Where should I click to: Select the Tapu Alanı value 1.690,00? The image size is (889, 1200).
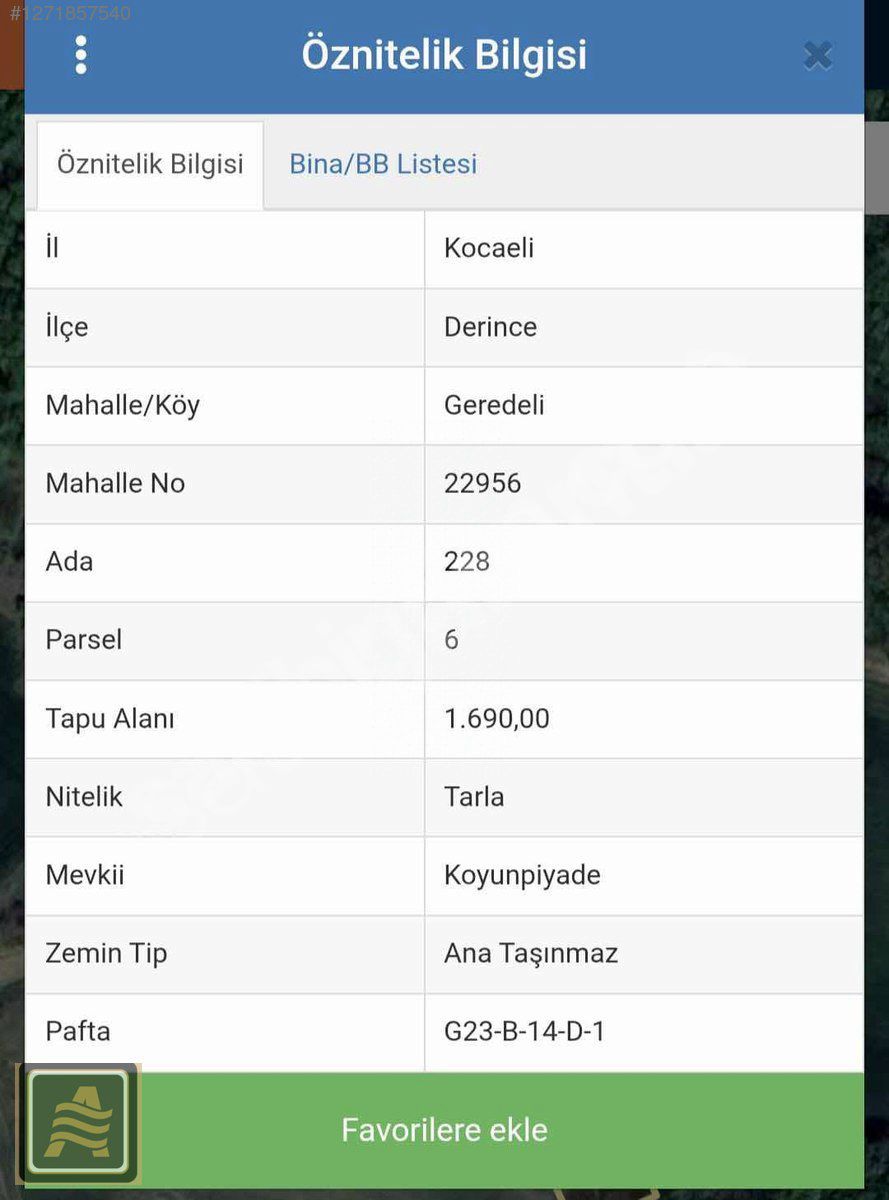[x=496, y=718]
